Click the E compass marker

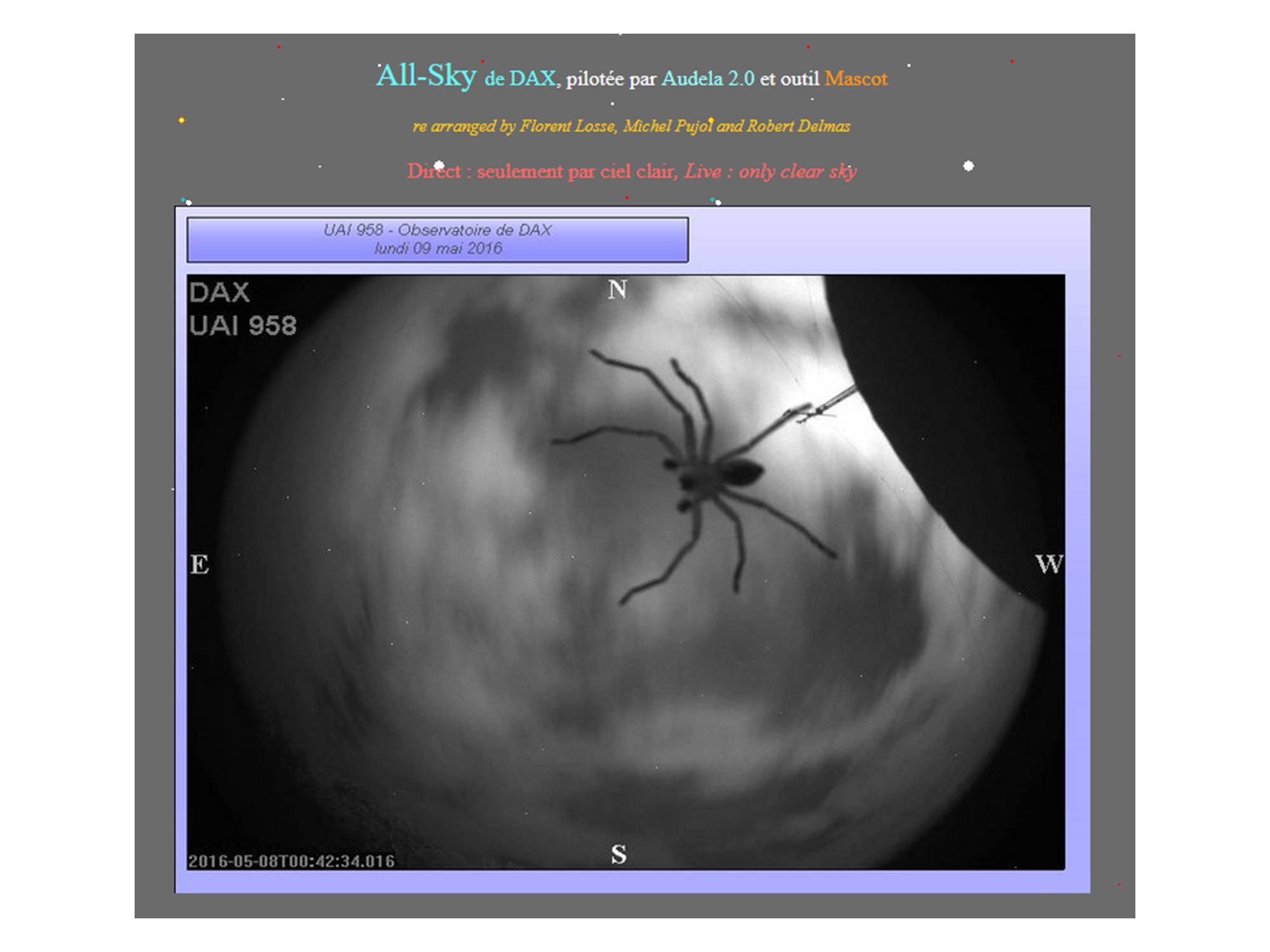(199, 564)
